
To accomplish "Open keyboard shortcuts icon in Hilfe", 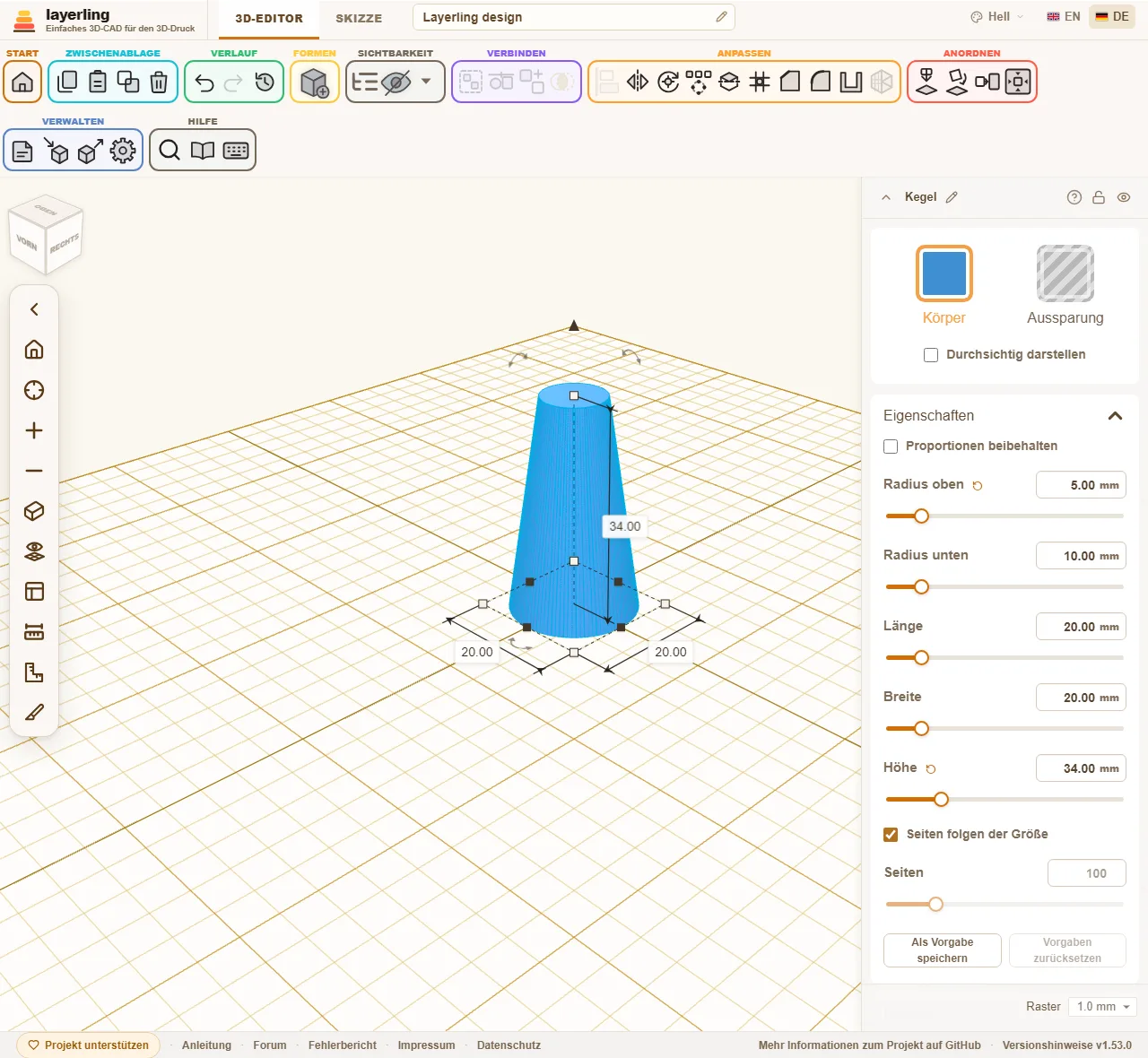I will pyautogui.click(x=236, y=151).
